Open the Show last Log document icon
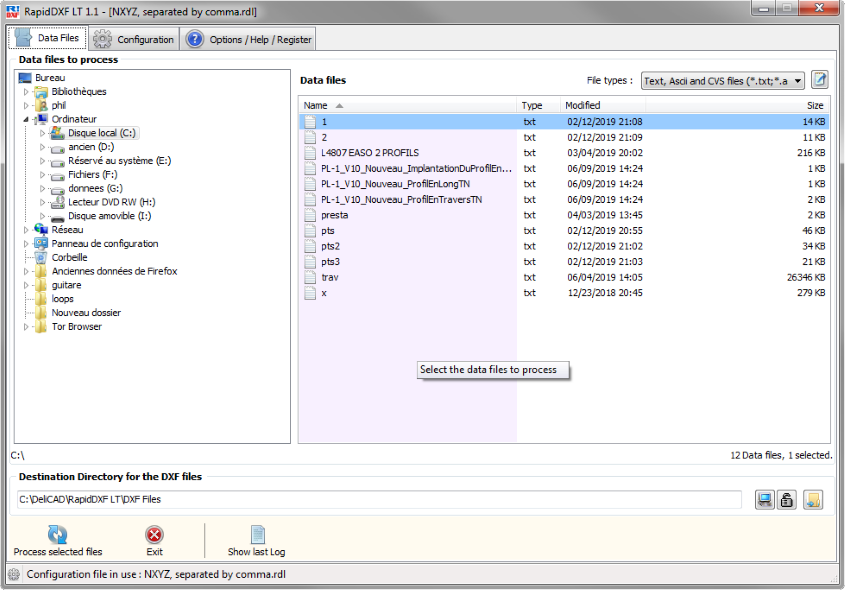This screenshot has height=590, width=845. click(x=258, y=534)
